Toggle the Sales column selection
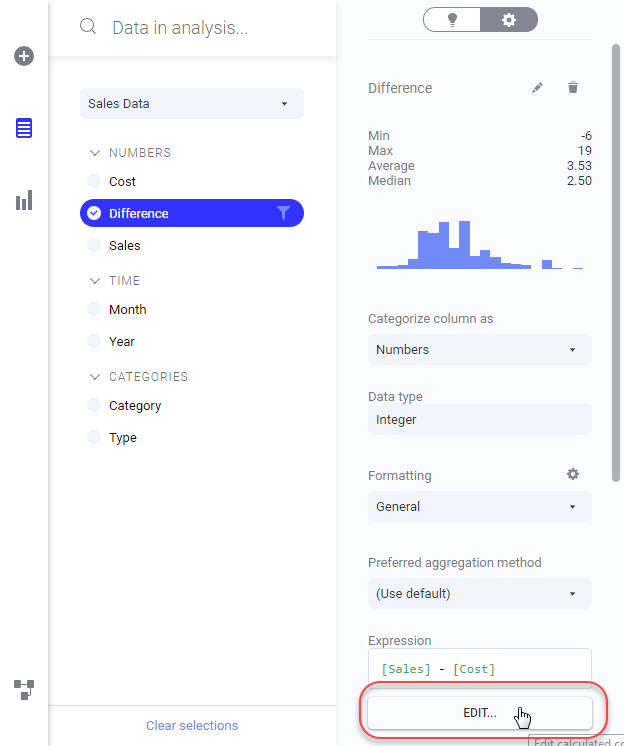The height and width of the screenshot is (746, 624). tap(94, 245)
